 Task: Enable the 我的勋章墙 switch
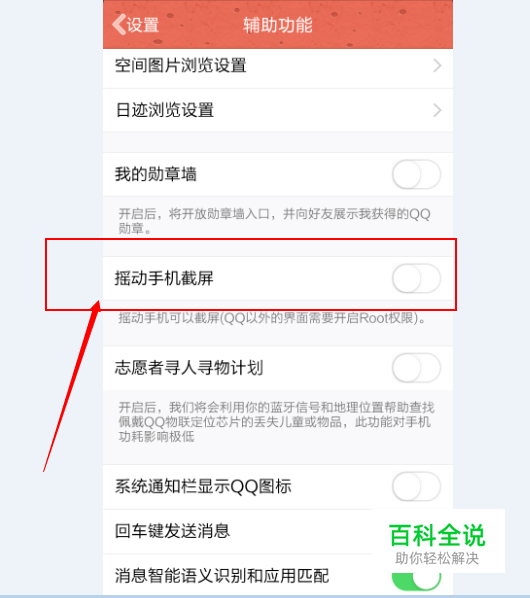[x=416, y=175]
